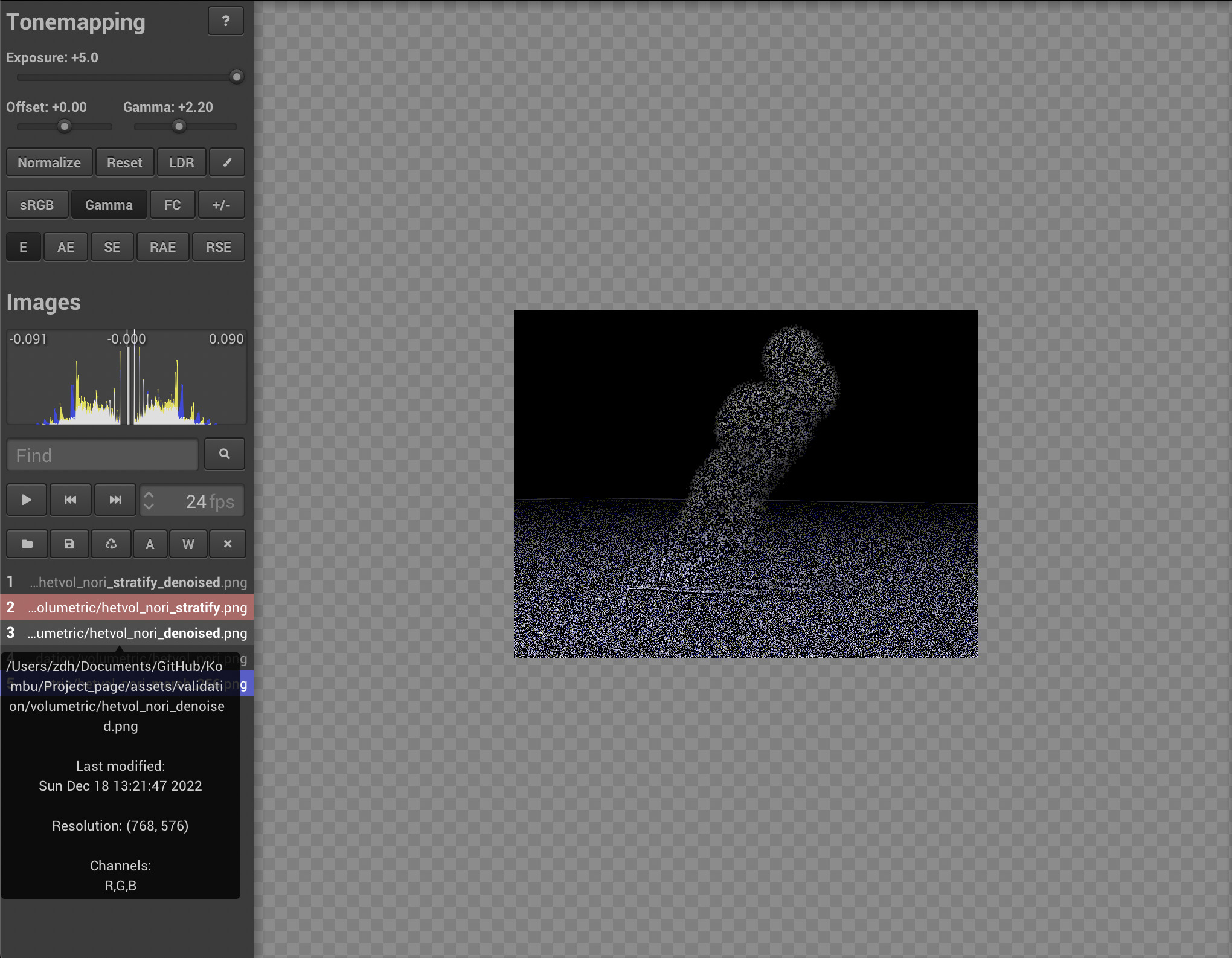Image resolution: width=1232 pixels, height=958 pixels.
Task: Select the RAE error metric
Action: (x=162, y=247)
